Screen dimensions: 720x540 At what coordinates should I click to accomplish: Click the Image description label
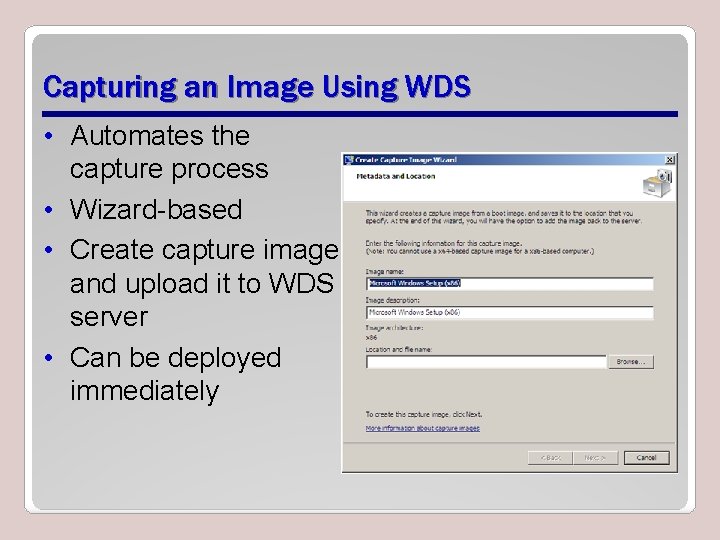point(393,300)
